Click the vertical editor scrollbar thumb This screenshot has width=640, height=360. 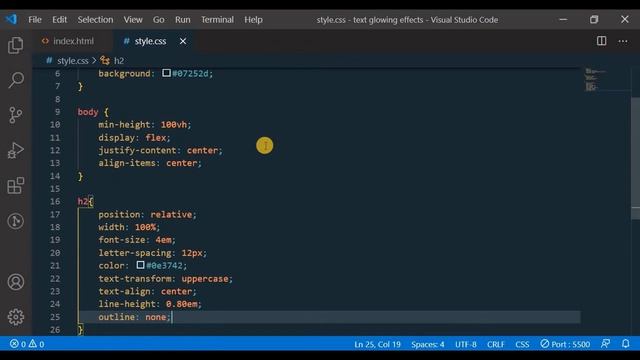(635, 158)
